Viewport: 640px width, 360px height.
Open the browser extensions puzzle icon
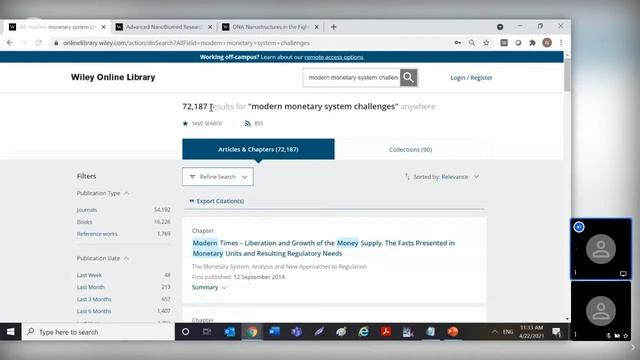pyautogui.click(x=532, y=43)
